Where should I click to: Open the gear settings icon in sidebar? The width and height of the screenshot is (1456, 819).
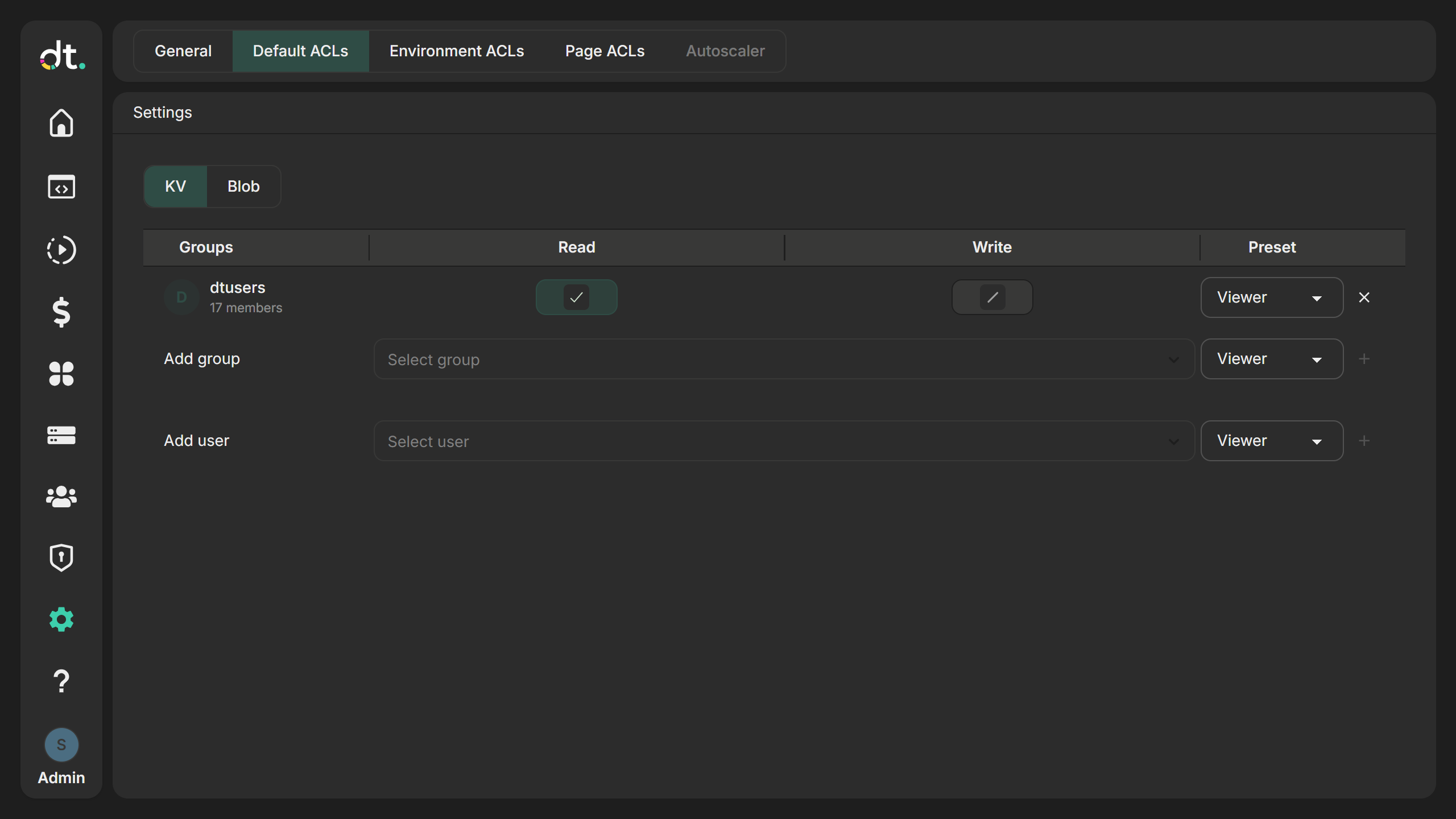pyautogui.click(x=61, y=619)
